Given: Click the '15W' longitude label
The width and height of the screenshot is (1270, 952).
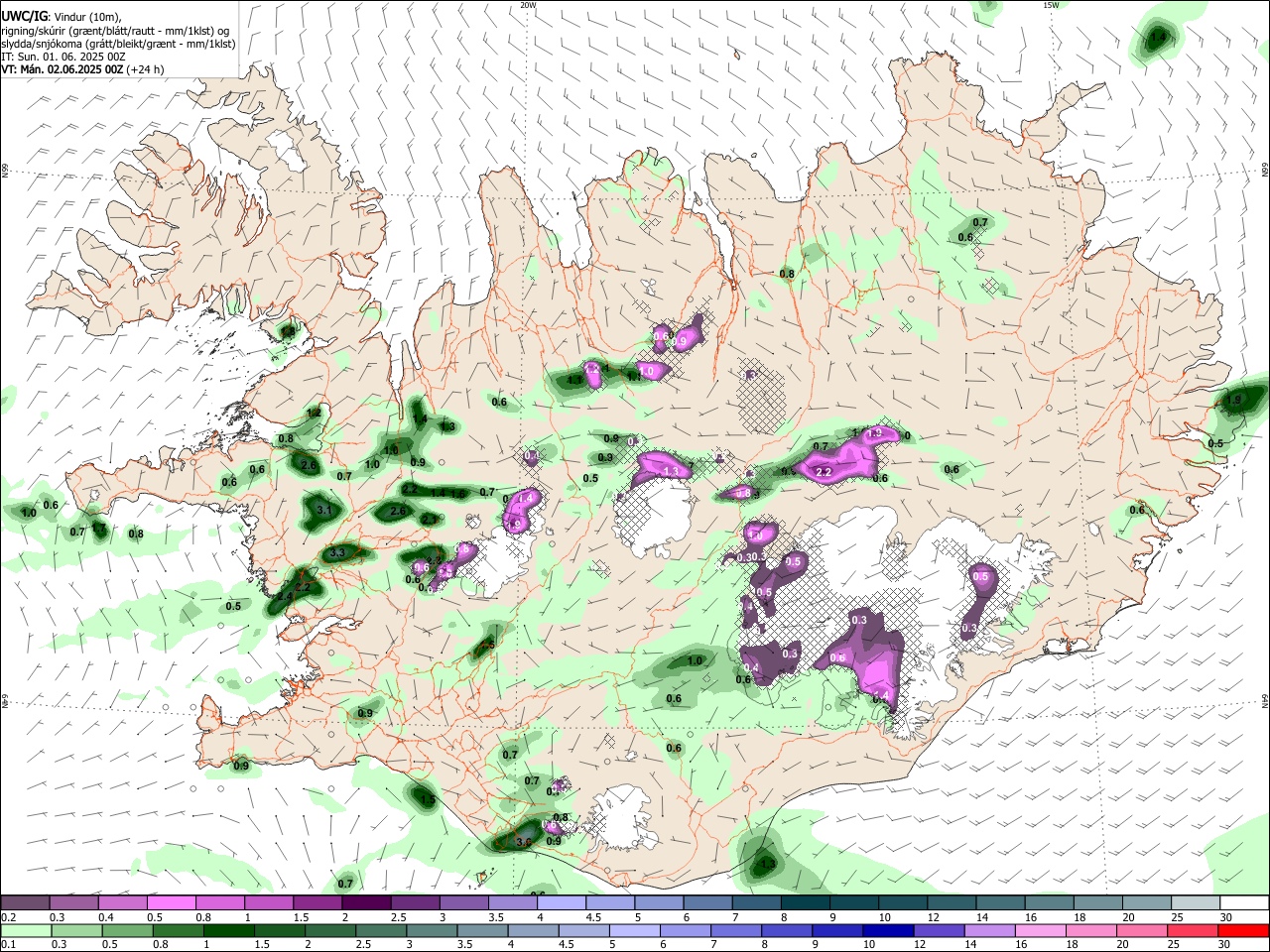Looking at the screenshot, I should [1050, 5].
